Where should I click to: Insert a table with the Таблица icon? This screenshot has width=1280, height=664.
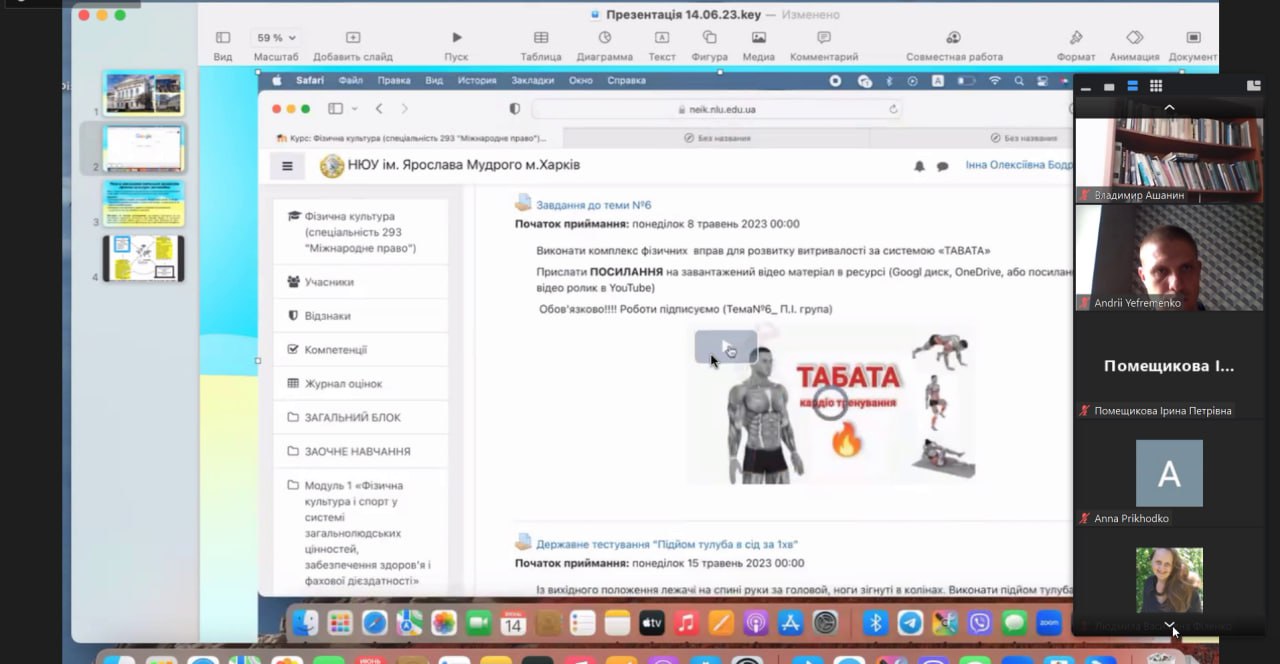click(x=540, y=38)
